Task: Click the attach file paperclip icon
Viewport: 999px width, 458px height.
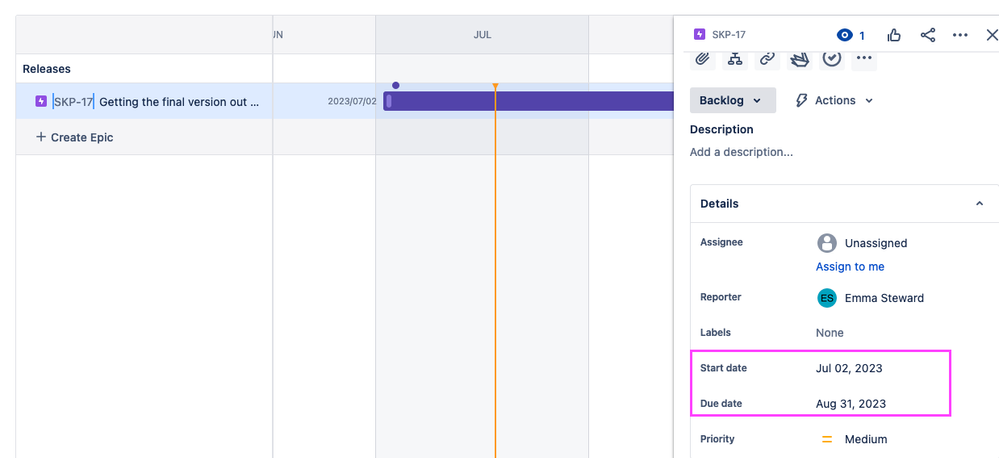Action: (x=703, y=59)
